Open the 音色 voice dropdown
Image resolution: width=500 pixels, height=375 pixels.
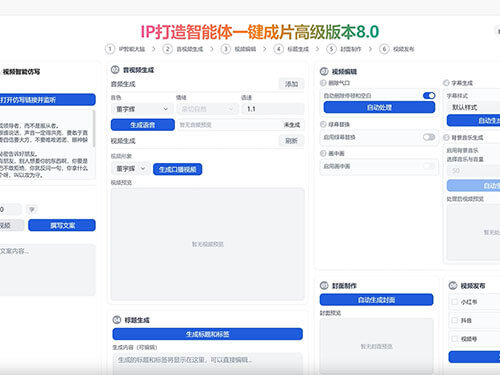point(142,109)
